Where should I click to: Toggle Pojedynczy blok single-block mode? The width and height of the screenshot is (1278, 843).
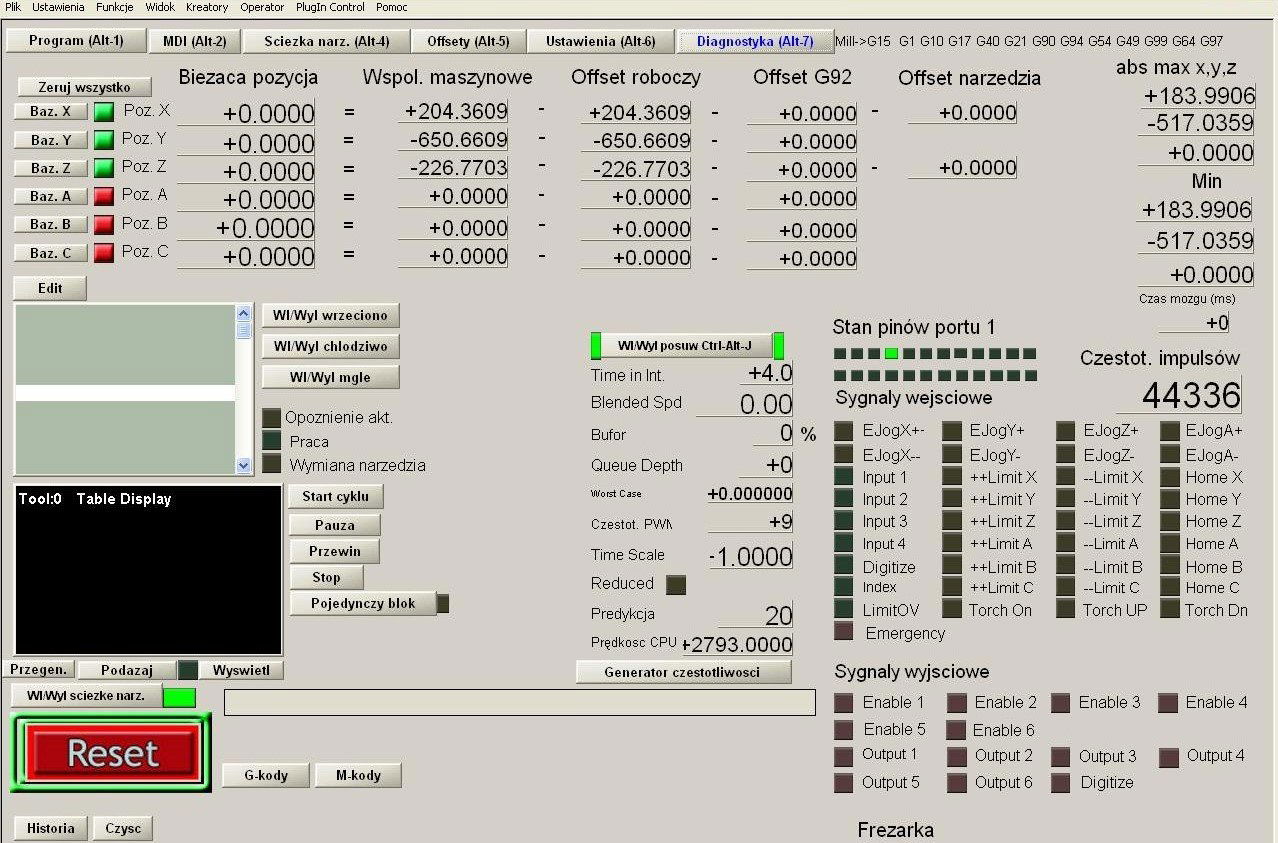coord(363,603)
